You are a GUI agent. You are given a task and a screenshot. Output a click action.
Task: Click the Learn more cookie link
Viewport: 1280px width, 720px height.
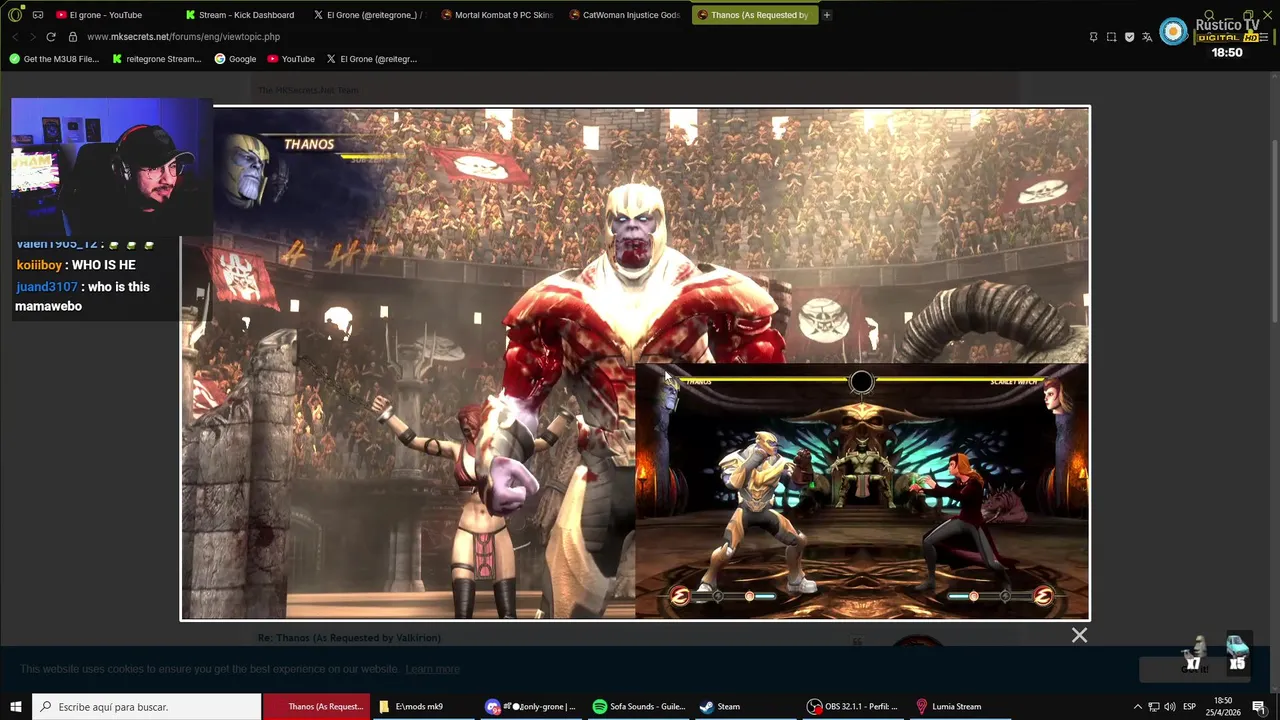pyautogui.click(x=432, y=669)
